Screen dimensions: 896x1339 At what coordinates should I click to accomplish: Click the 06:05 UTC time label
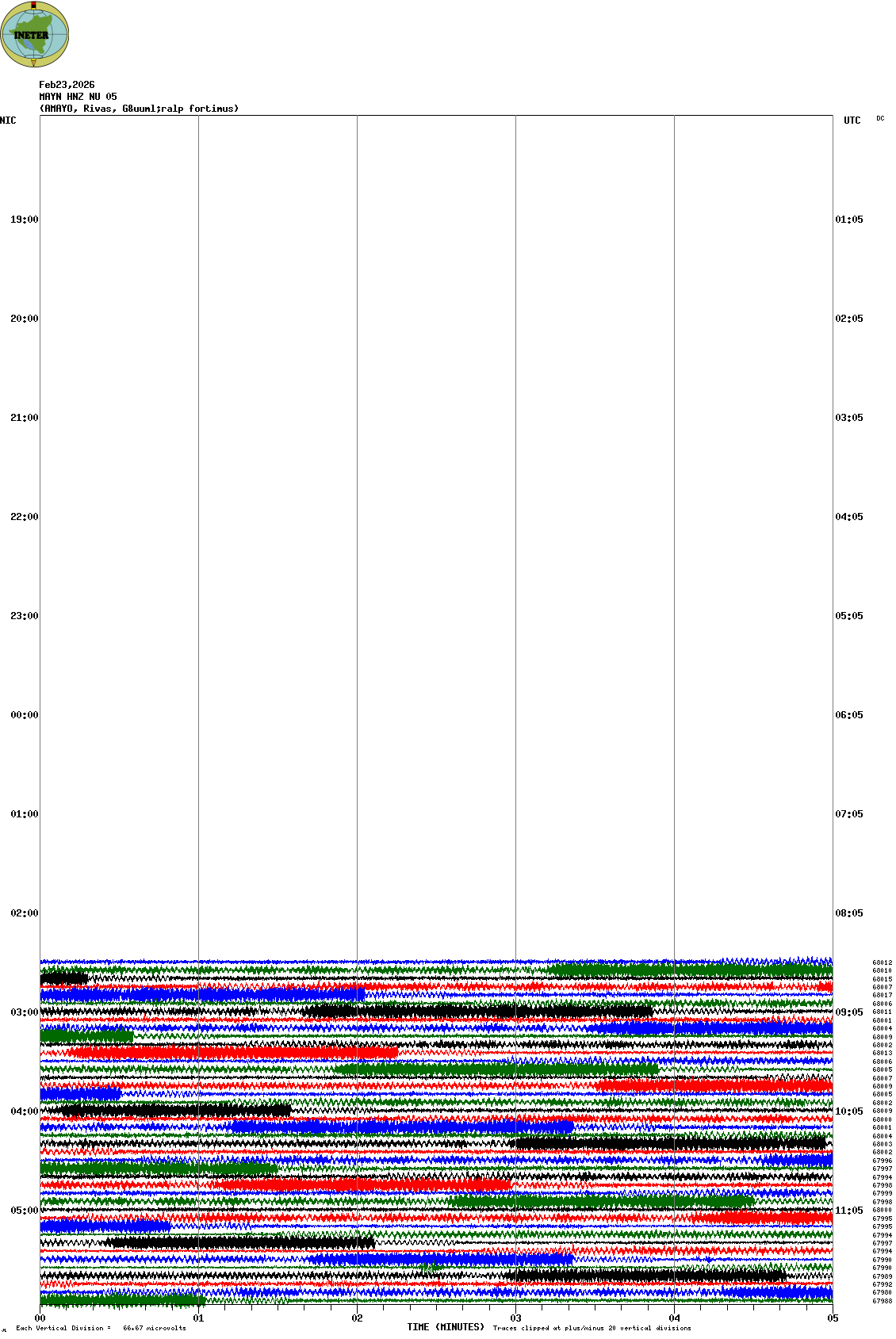click(x=849, y=715)
